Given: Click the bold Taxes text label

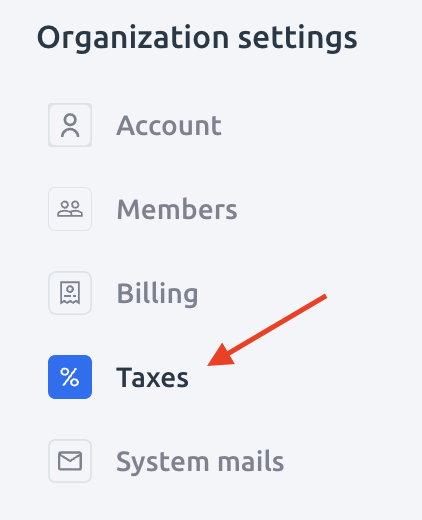Looking at the screenshot, I should click(152, 377).
